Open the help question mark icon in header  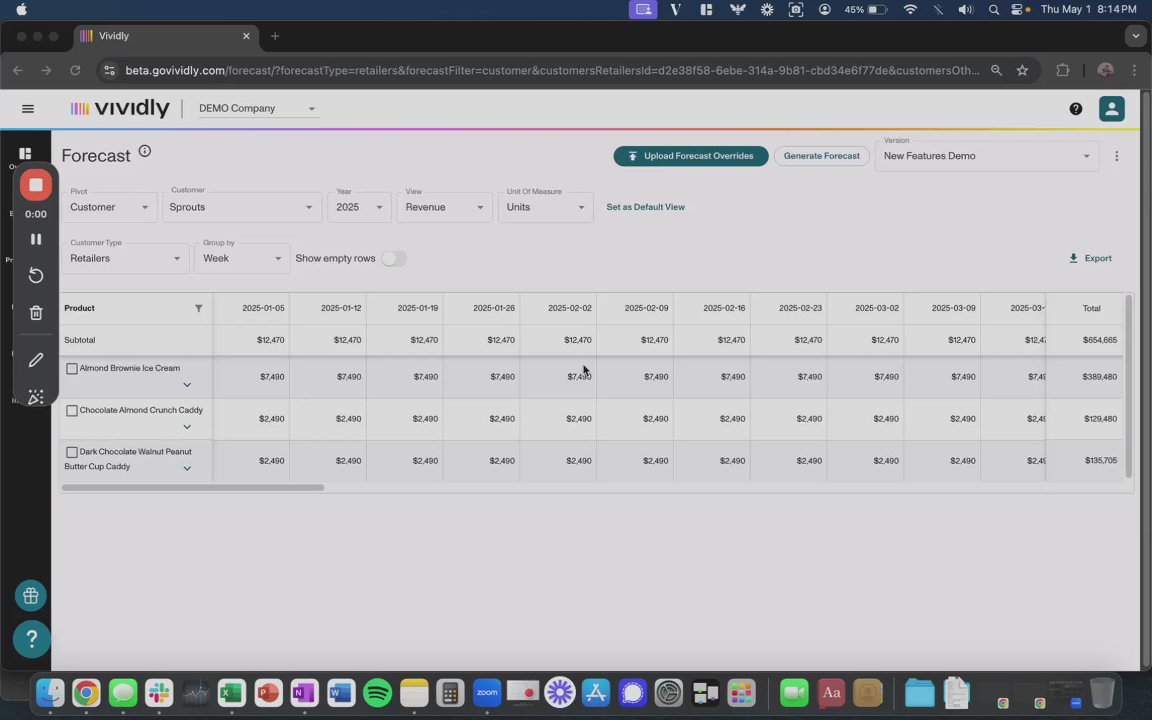click(x=1076, y=109)
